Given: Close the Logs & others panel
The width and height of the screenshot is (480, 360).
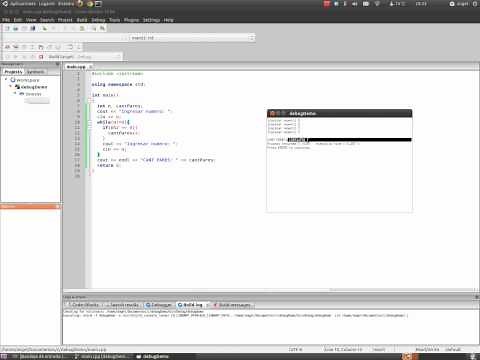Looking at the screenshot, I should (477, 297).
